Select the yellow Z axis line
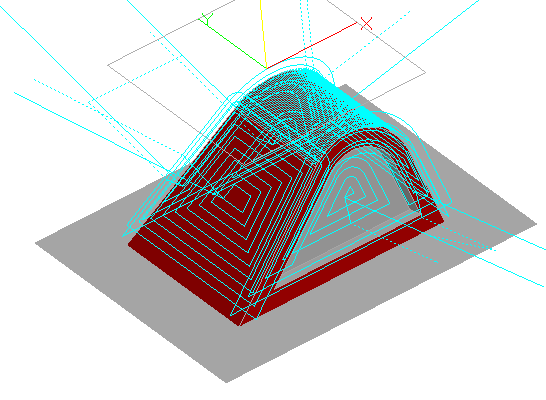Image resolution: width=546 pixels, height=400 pixels. pos(263,34)
